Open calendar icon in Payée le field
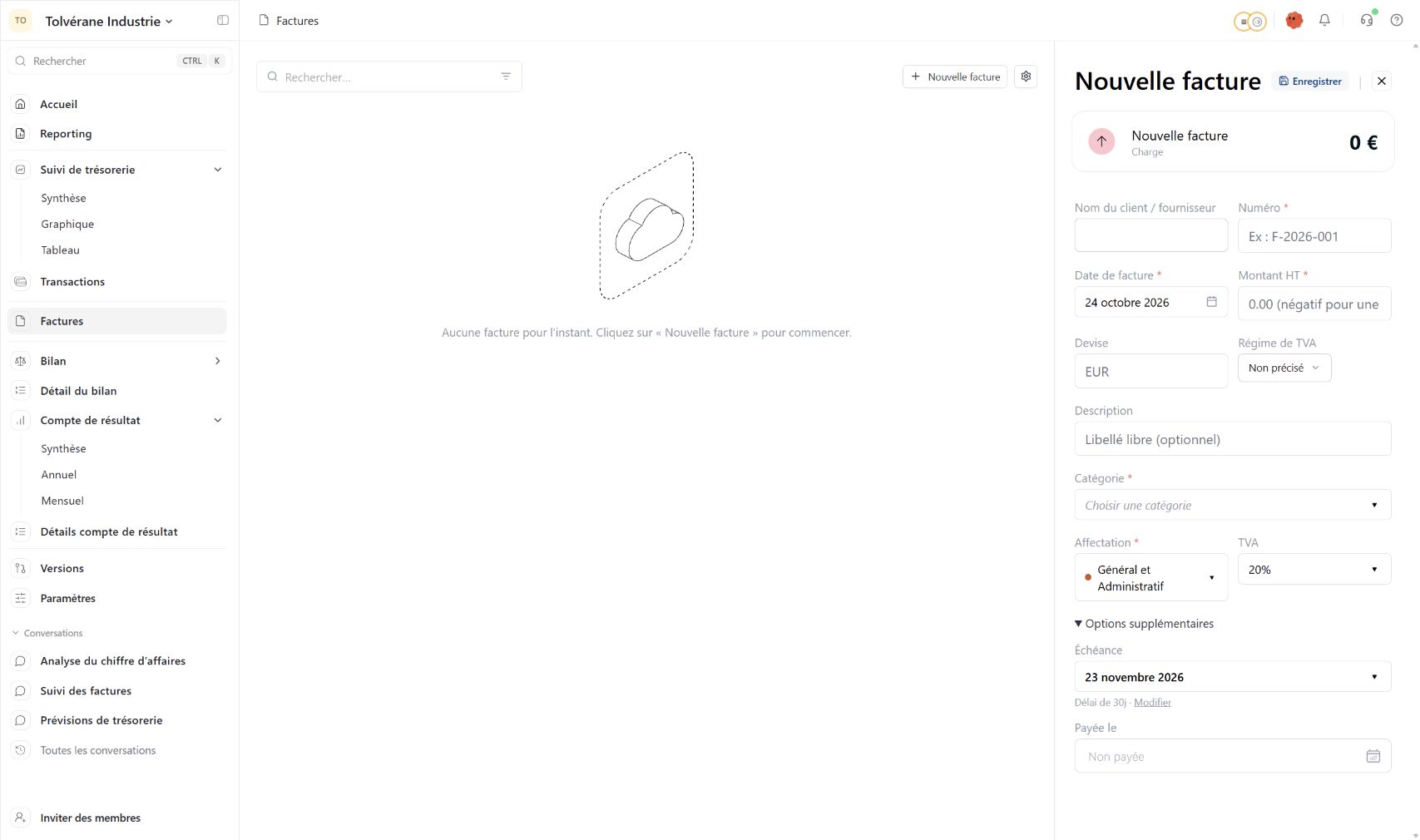 1373,756
